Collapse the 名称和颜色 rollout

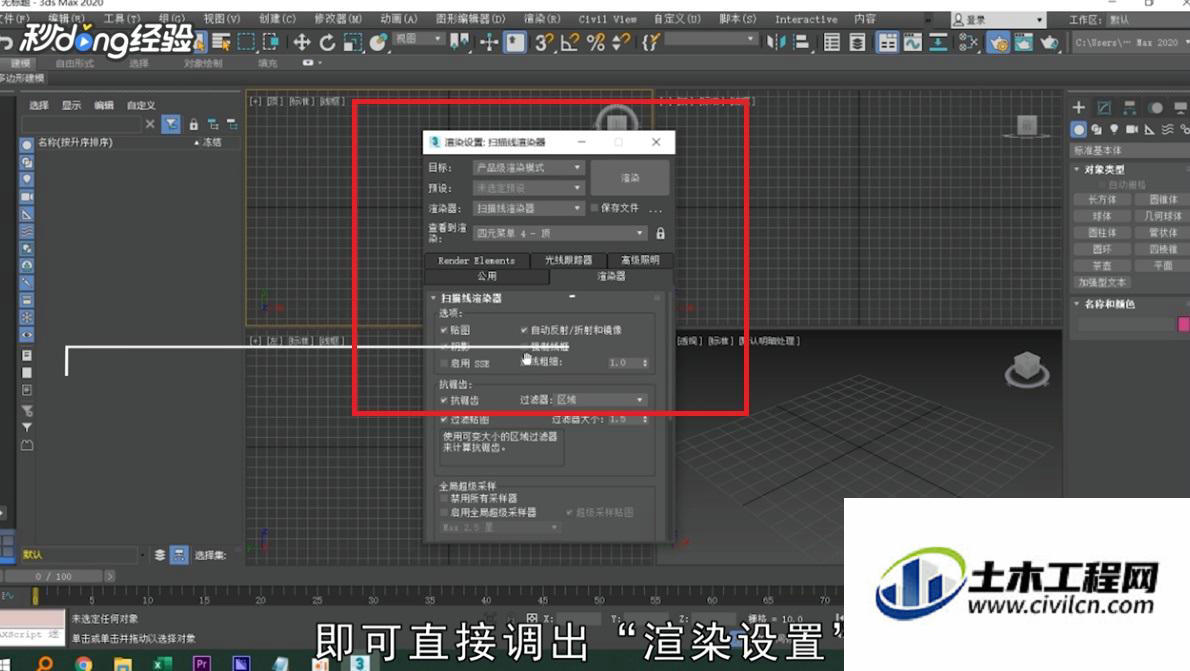[x=1077, y=304]
